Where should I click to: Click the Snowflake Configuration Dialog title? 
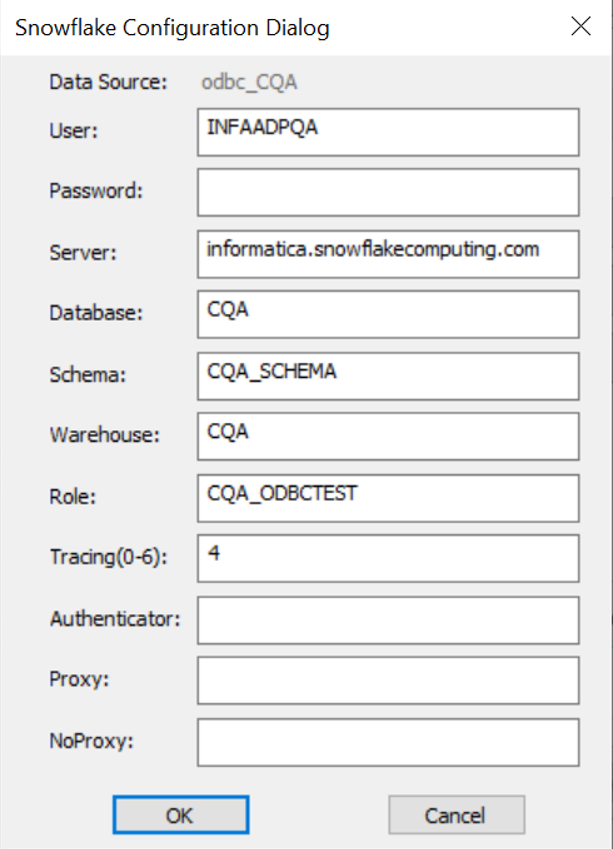click(172, 28)
